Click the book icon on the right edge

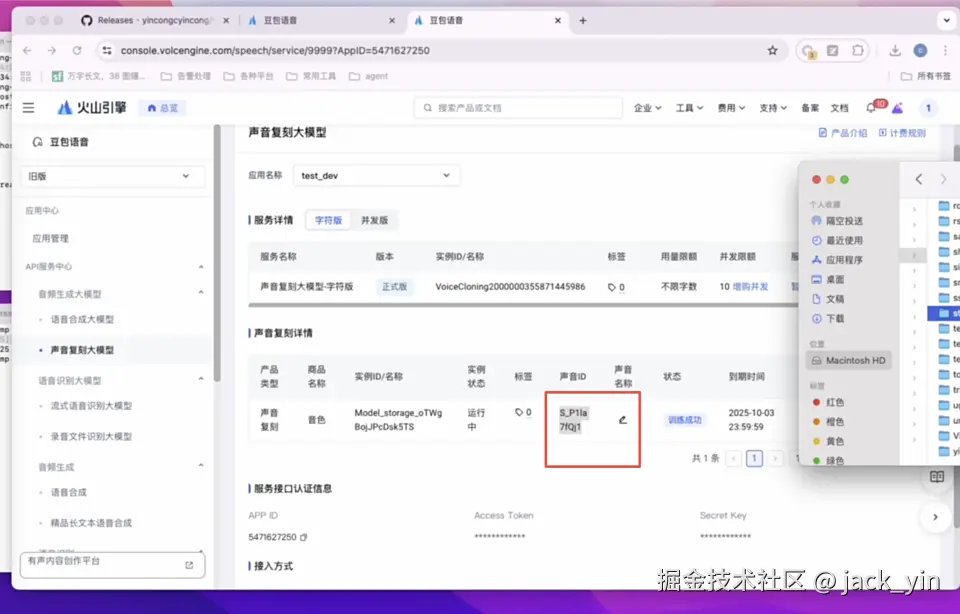937,476
